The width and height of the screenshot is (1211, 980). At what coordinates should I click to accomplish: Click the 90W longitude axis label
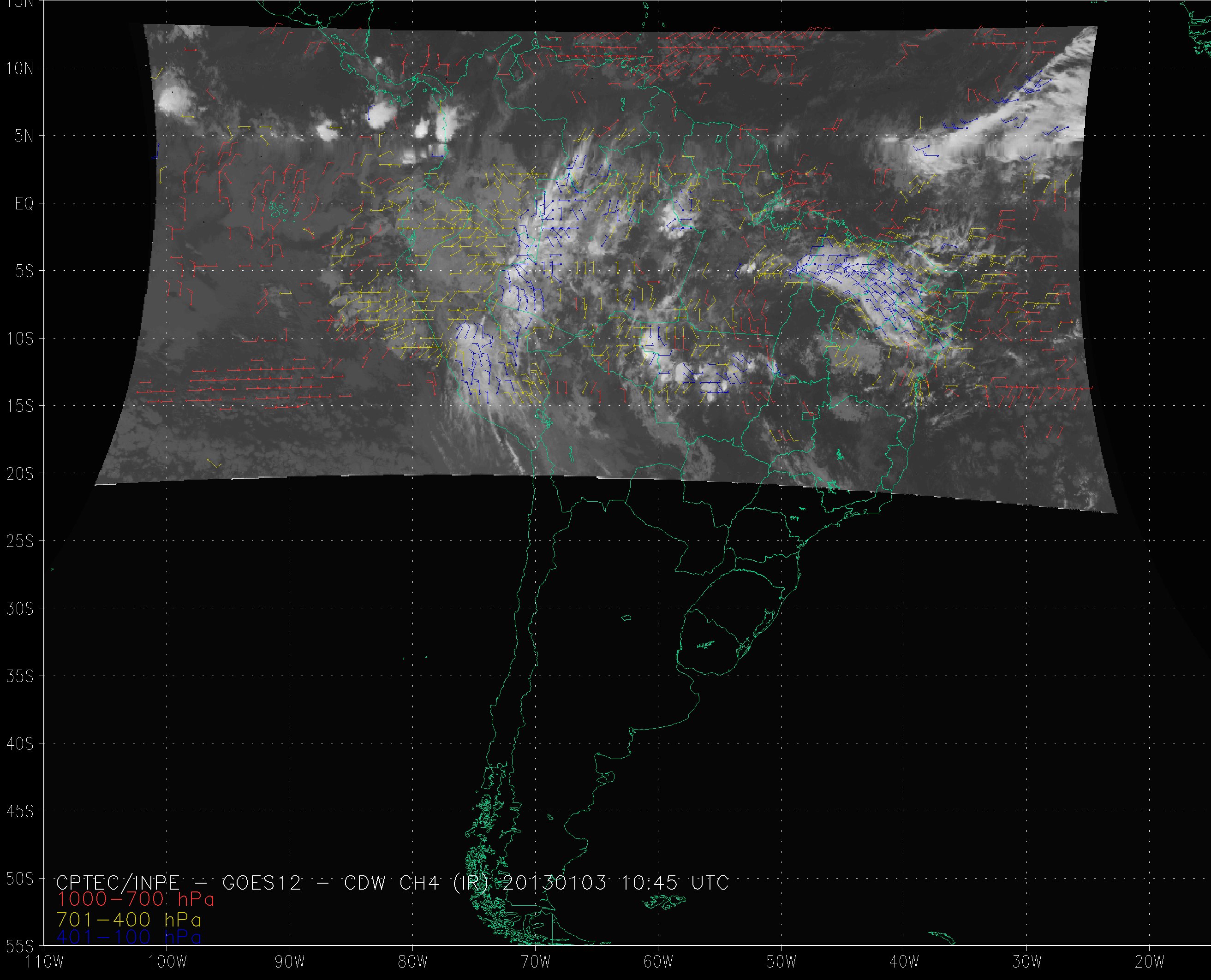click(x=290, y=962)
